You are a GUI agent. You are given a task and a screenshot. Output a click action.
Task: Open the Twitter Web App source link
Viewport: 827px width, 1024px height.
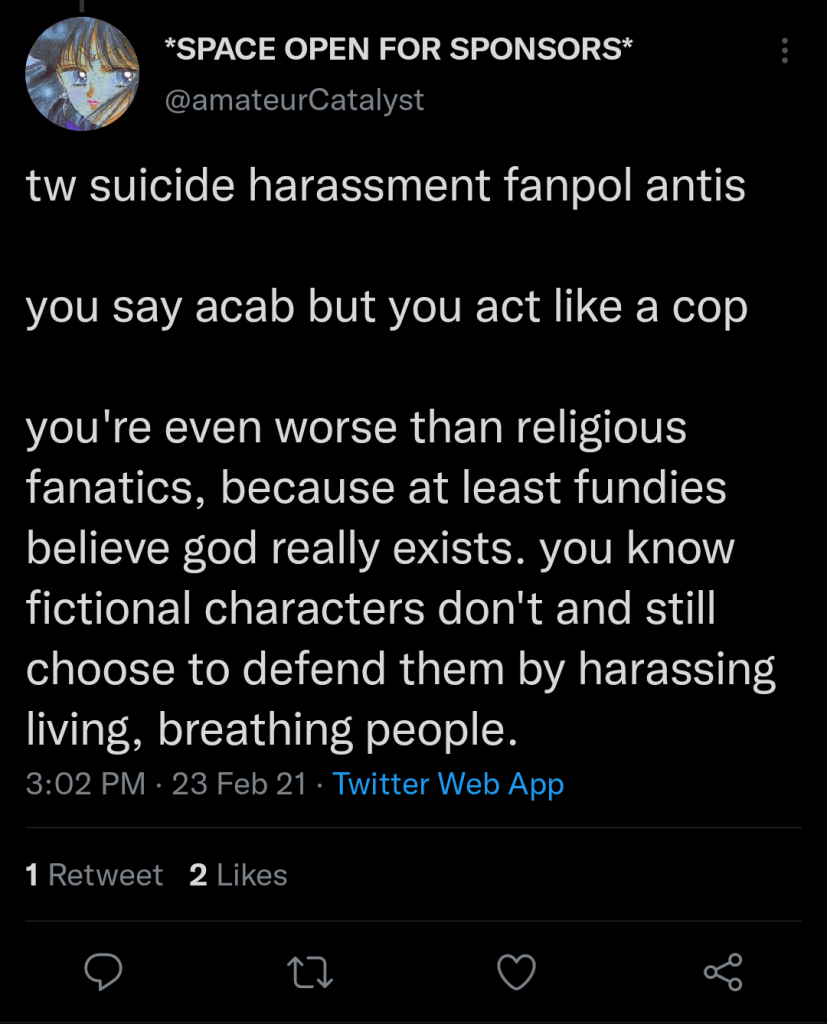448,783
